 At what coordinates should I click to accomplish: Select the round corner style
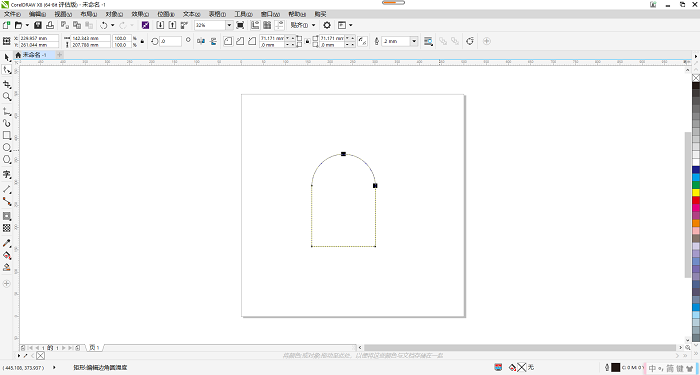click(228, 41)
